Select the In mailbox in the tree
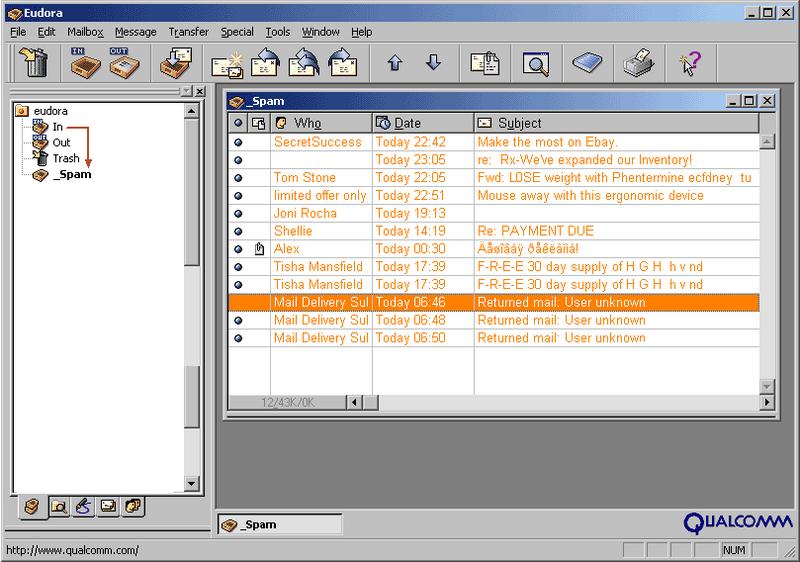 point(58,126)
